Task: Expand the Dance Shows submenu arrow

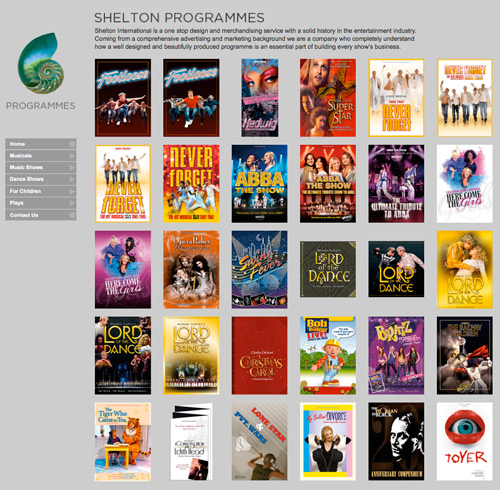Action: (x=72, y=179)
